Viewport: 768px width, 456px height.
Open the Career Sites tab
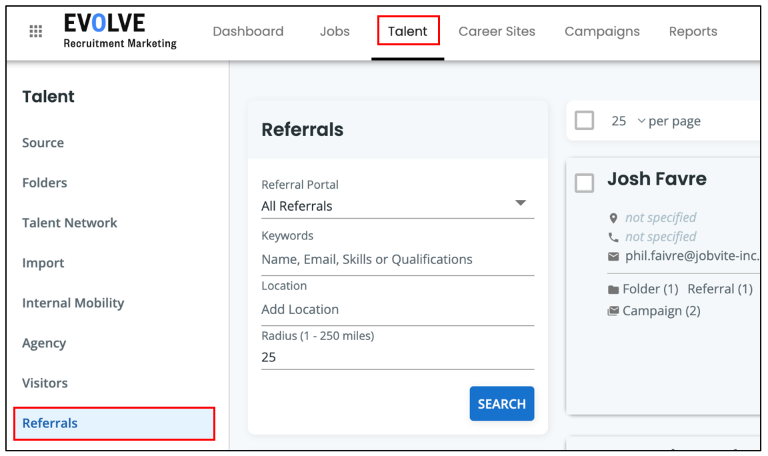(497, 31)
